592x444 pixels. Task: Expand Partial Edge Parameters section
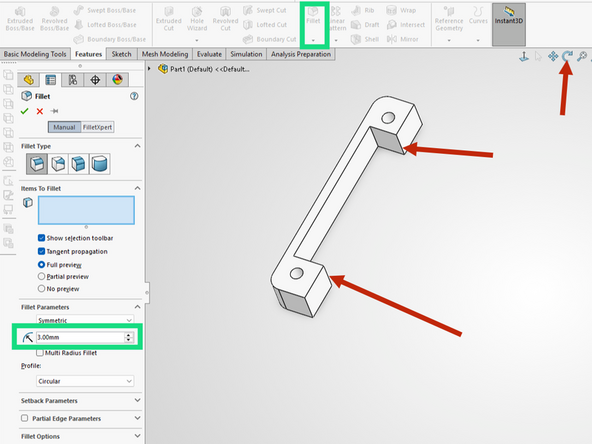click(x=137, y=418)
